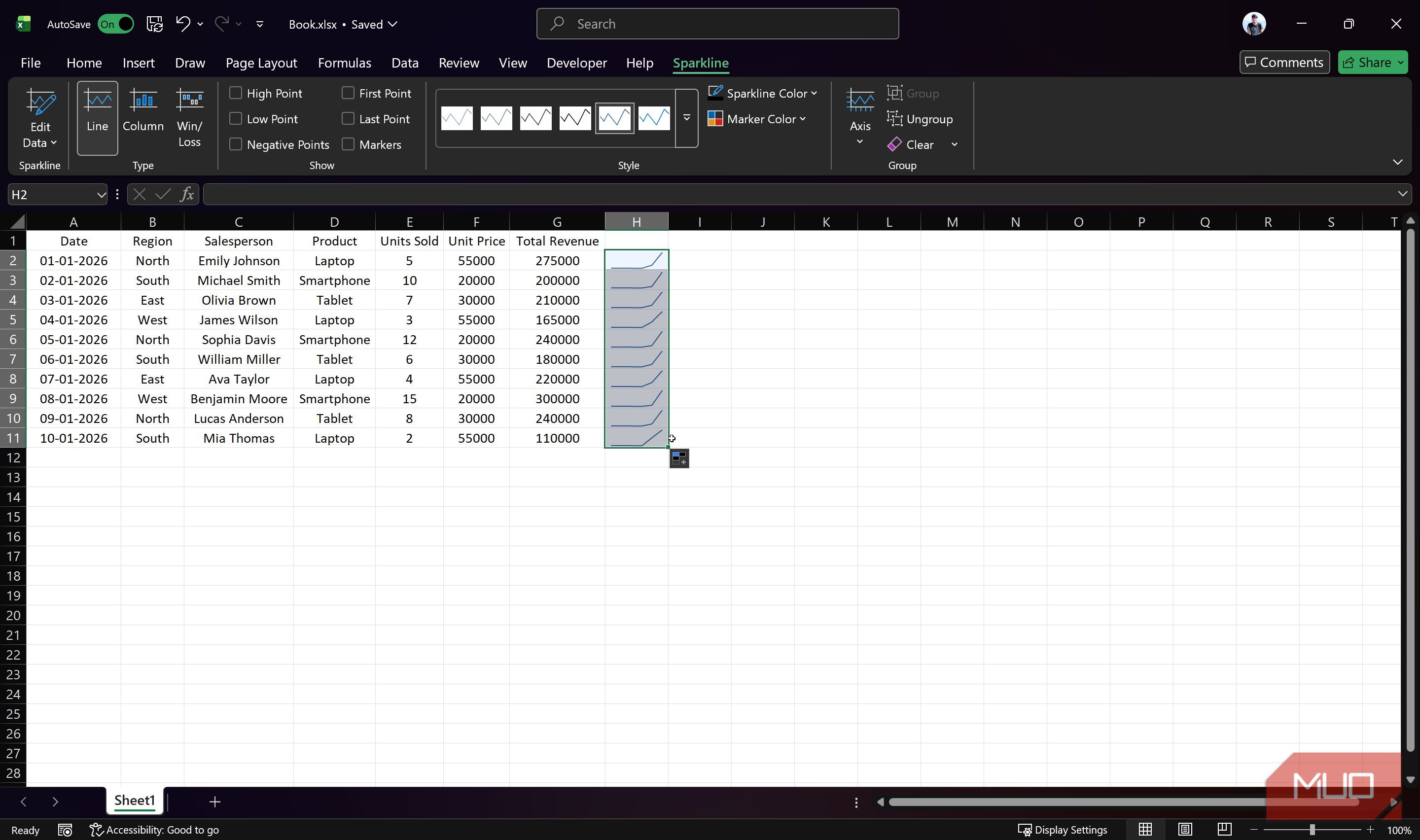Enable the High Point checkbox
1420x840 pixels.
click(236, 93)
